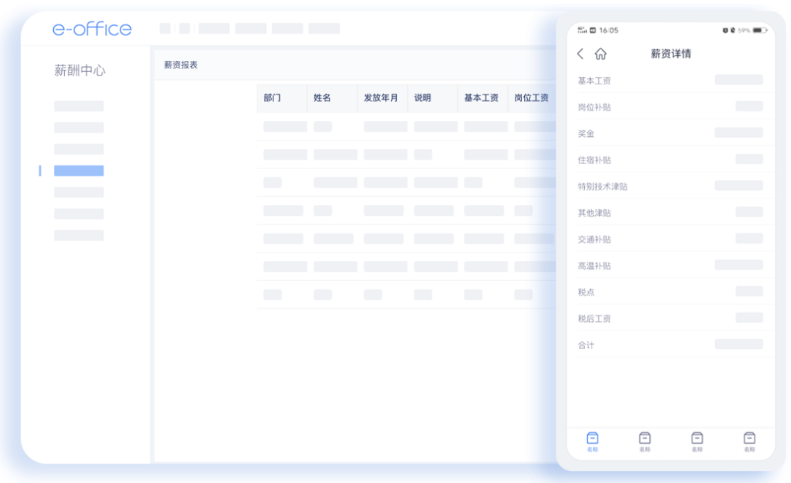Click the highlighted blue sidebar menu item
Screen dimensions: 791x483
pos(79,171)
